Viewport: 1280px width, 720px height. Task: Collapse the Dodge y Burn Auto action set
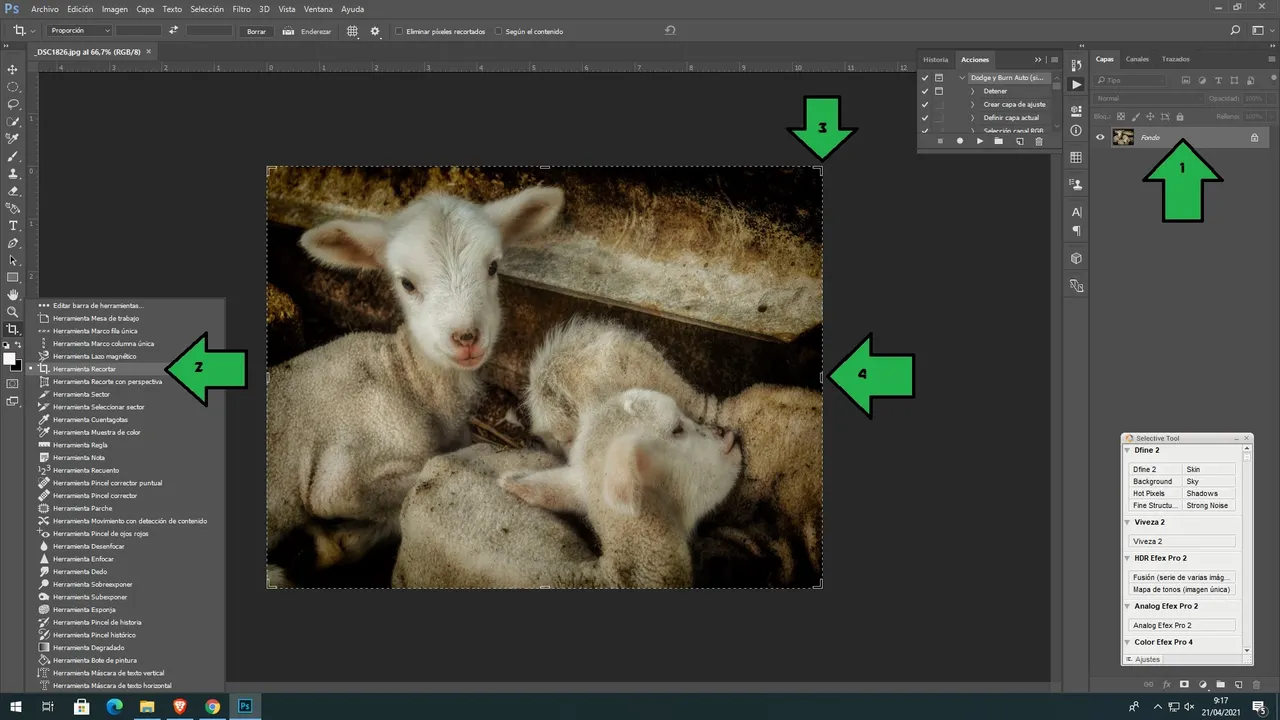coord(962,78)
